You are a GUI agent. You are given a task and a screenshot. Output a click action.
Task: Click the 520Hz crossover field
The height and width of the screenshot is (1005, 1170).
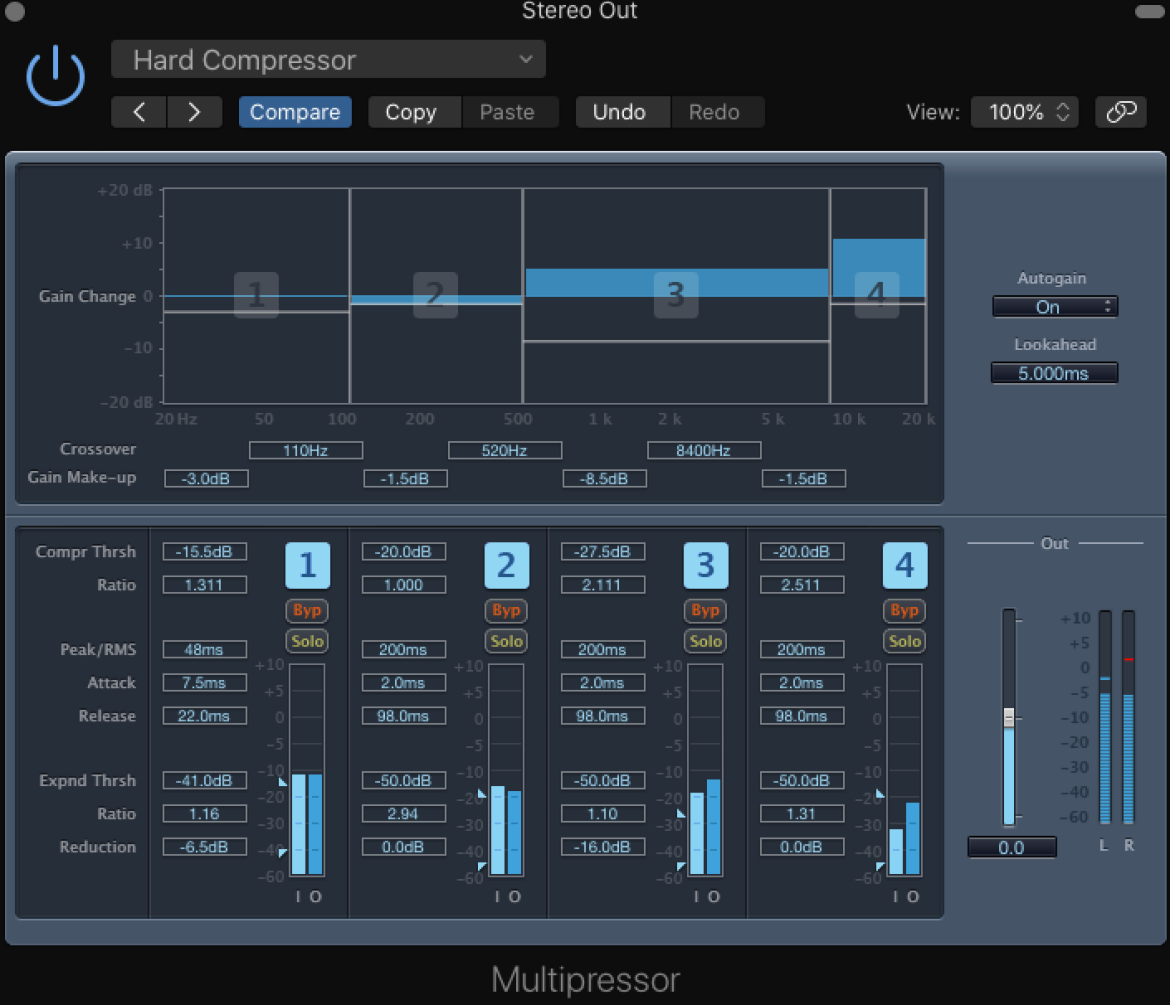click(505, 451)
